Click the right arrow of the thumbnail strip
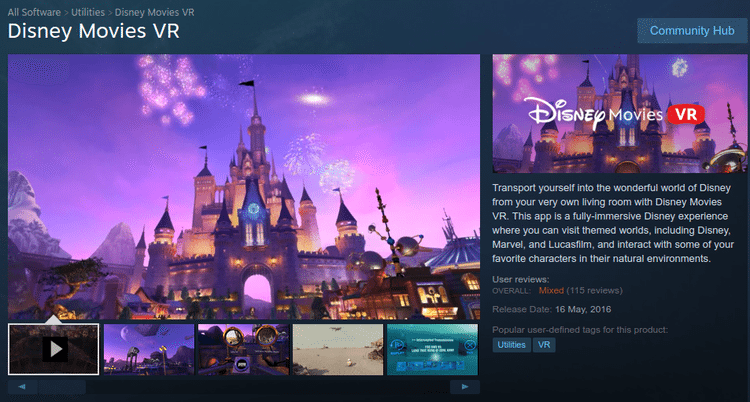The height and width of the screenshot is (402, 750). tap(465, 387)
